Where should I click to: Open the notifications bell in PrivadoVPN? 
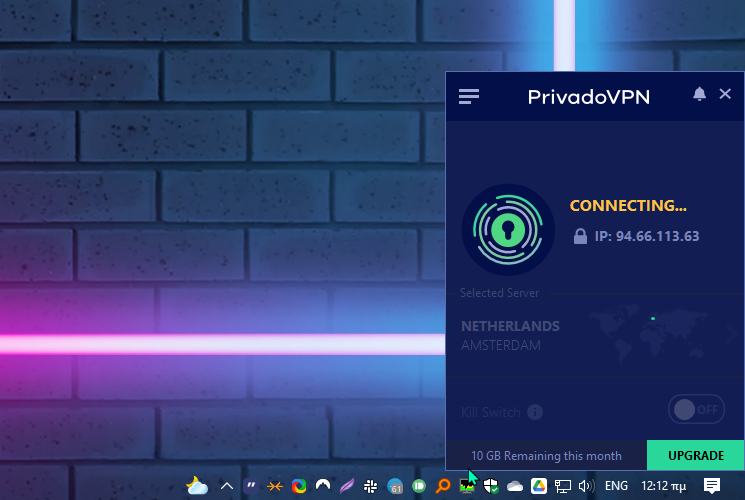pyautogui.click(x=699, y=94)
